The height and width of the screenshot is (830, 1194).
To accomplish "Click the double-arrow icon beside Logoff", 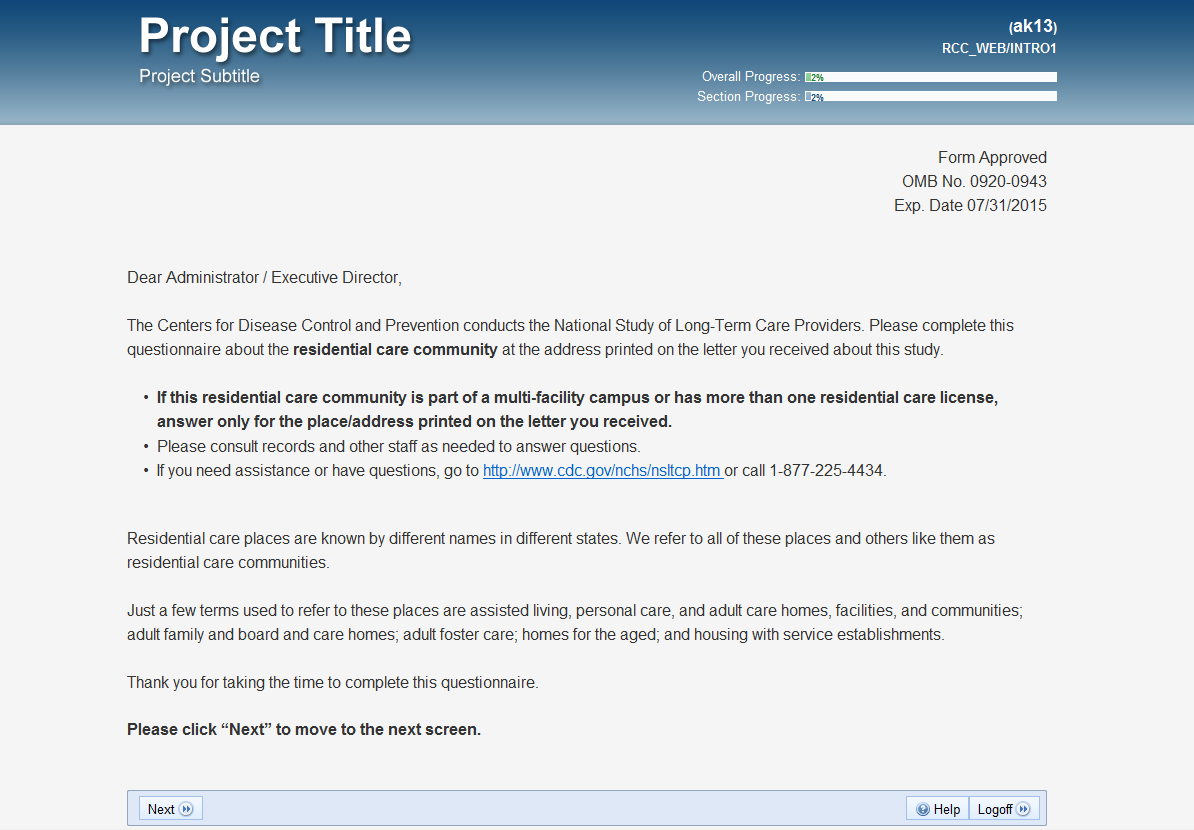I will [1025, 809].
